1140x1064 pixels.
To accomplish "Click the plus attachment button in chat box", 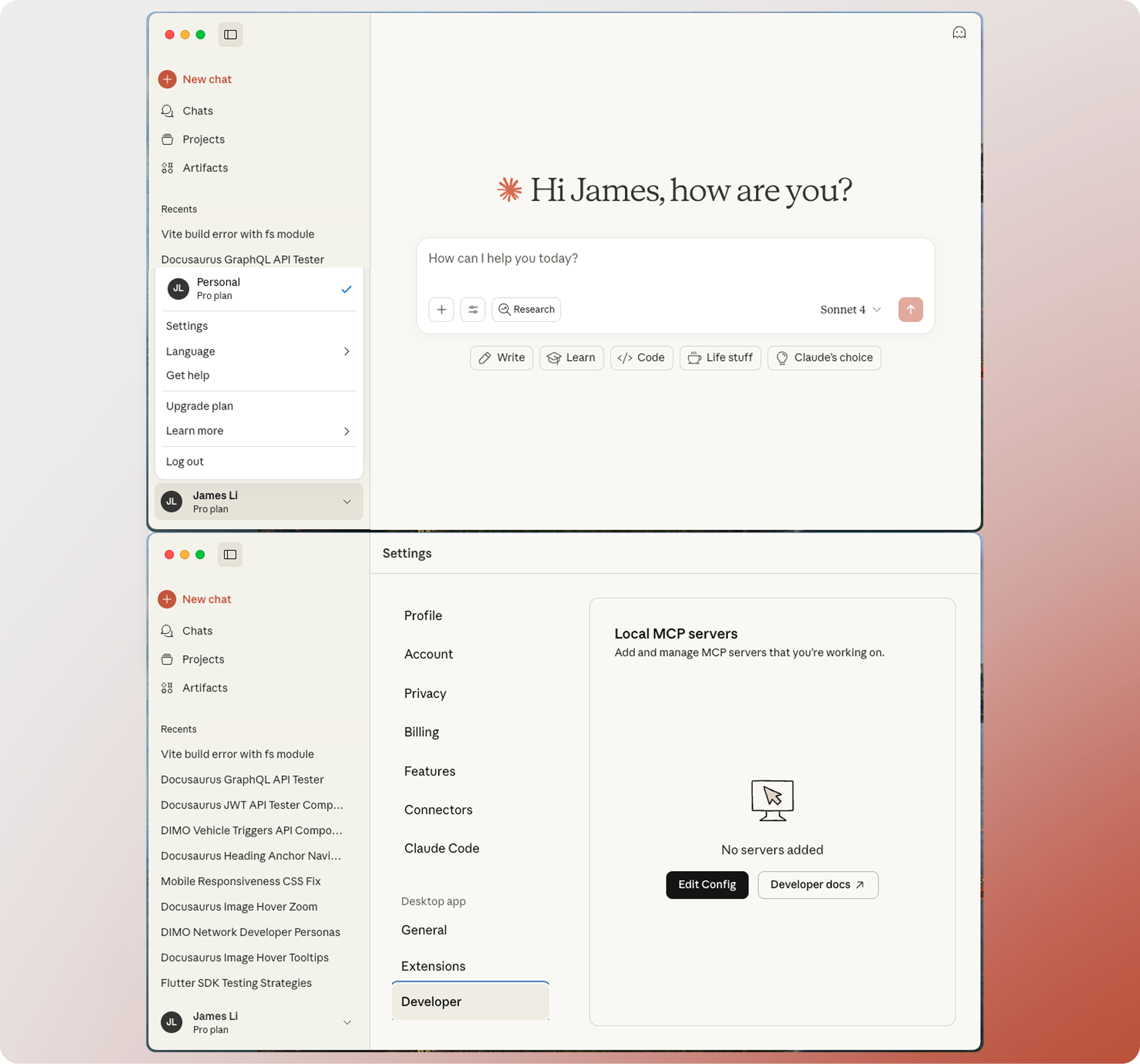I will tap(442, 310).
